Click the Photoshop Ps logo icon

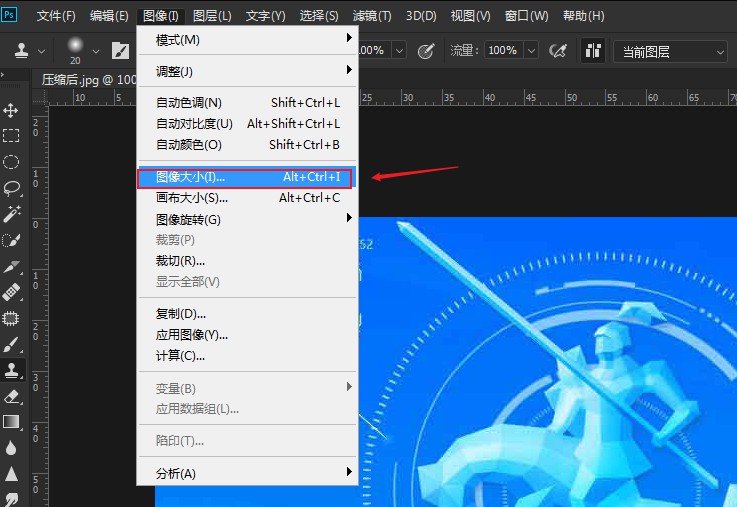[x=9, y=15]
